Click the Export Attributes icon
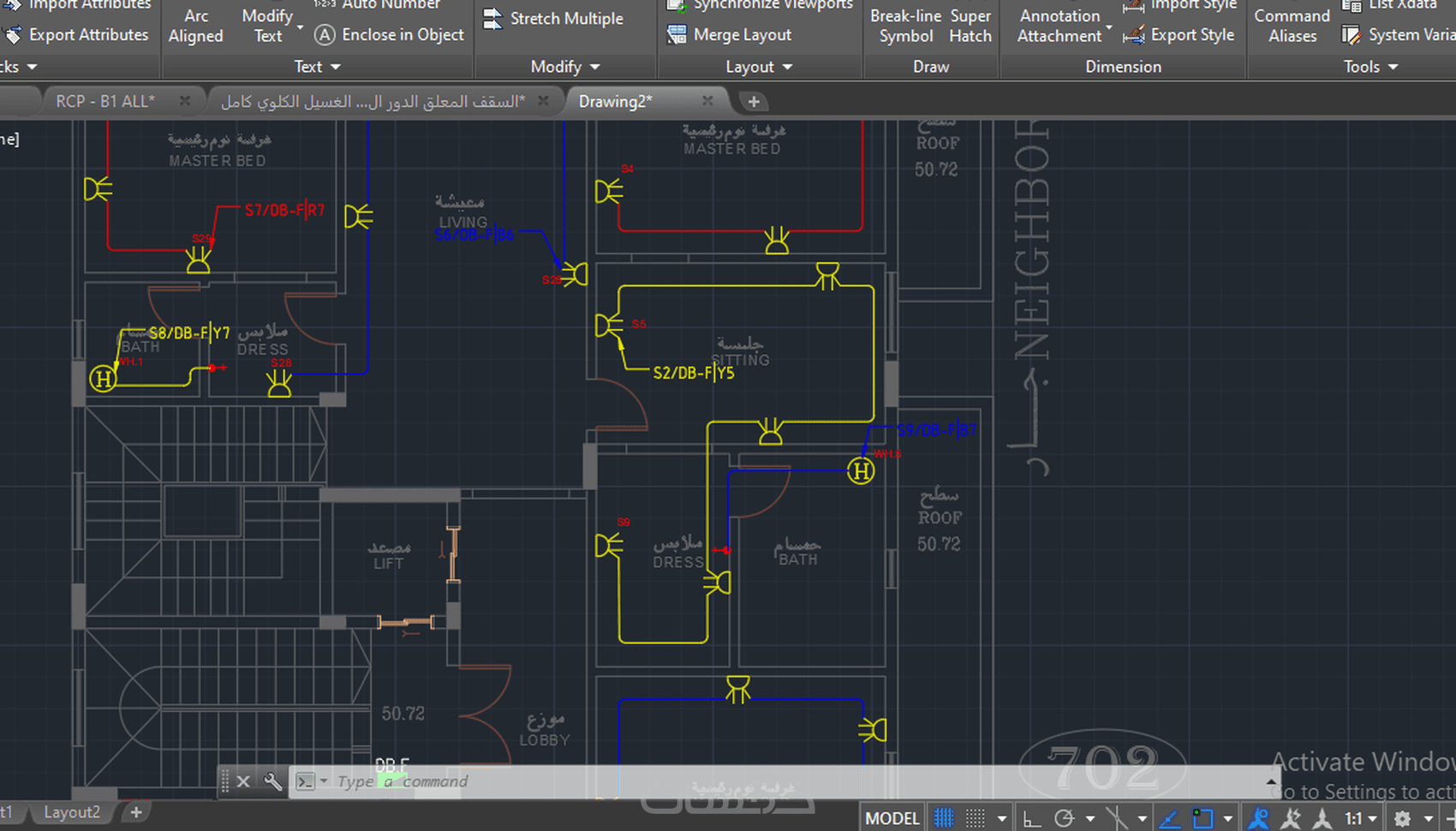1456x831 pixels. click(x=13, y=35)
